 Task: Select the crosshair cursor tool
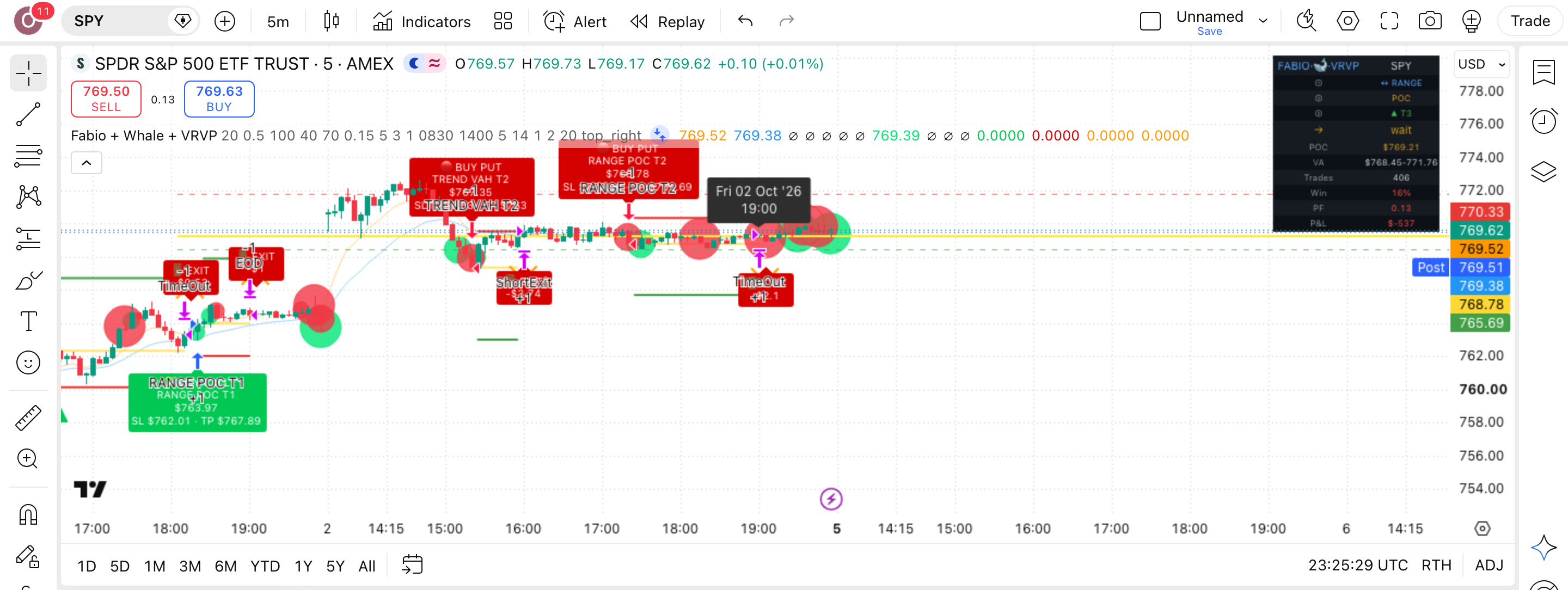(28, 73)
